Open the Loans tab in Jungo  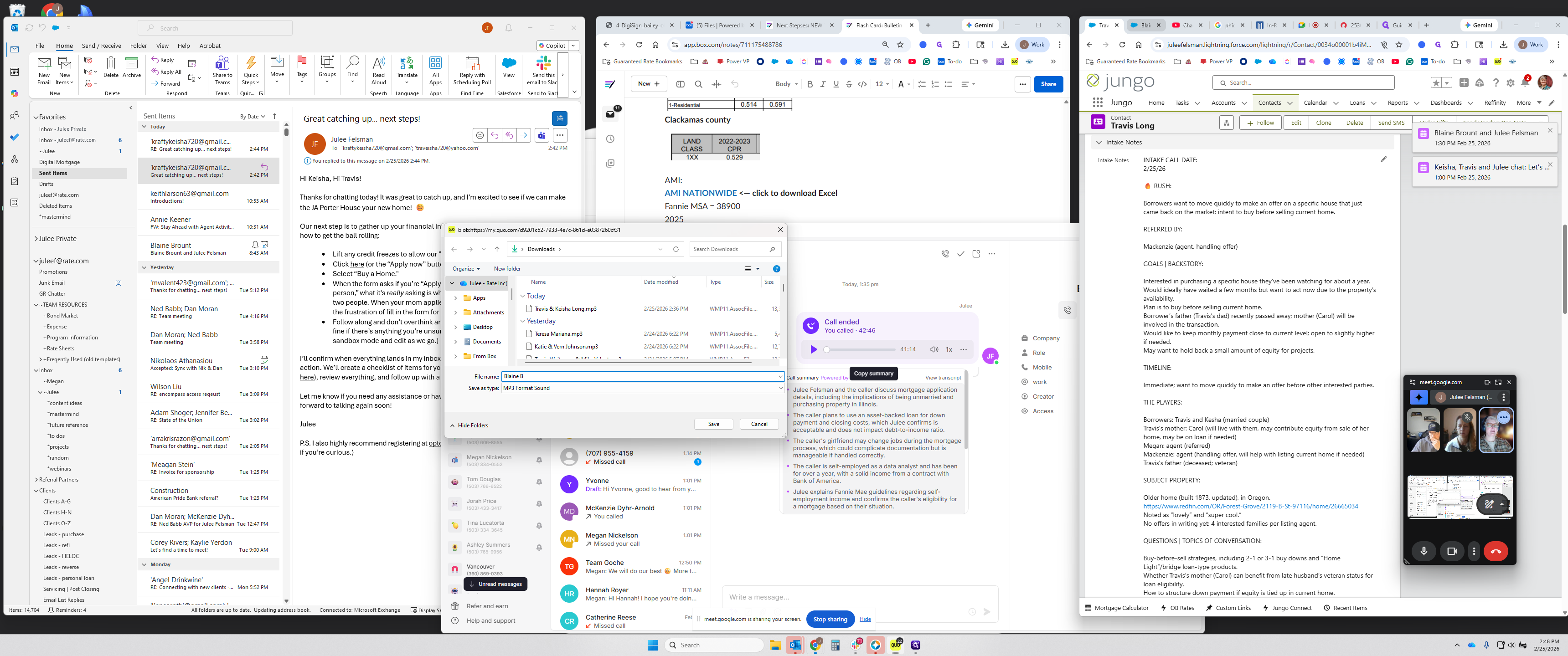tap(1357, 103)
